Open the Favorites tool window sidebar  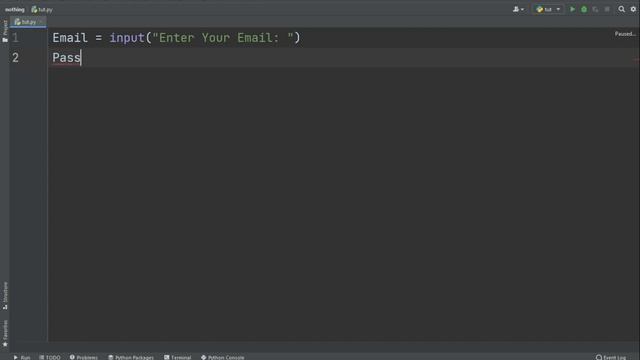point(5,333)
